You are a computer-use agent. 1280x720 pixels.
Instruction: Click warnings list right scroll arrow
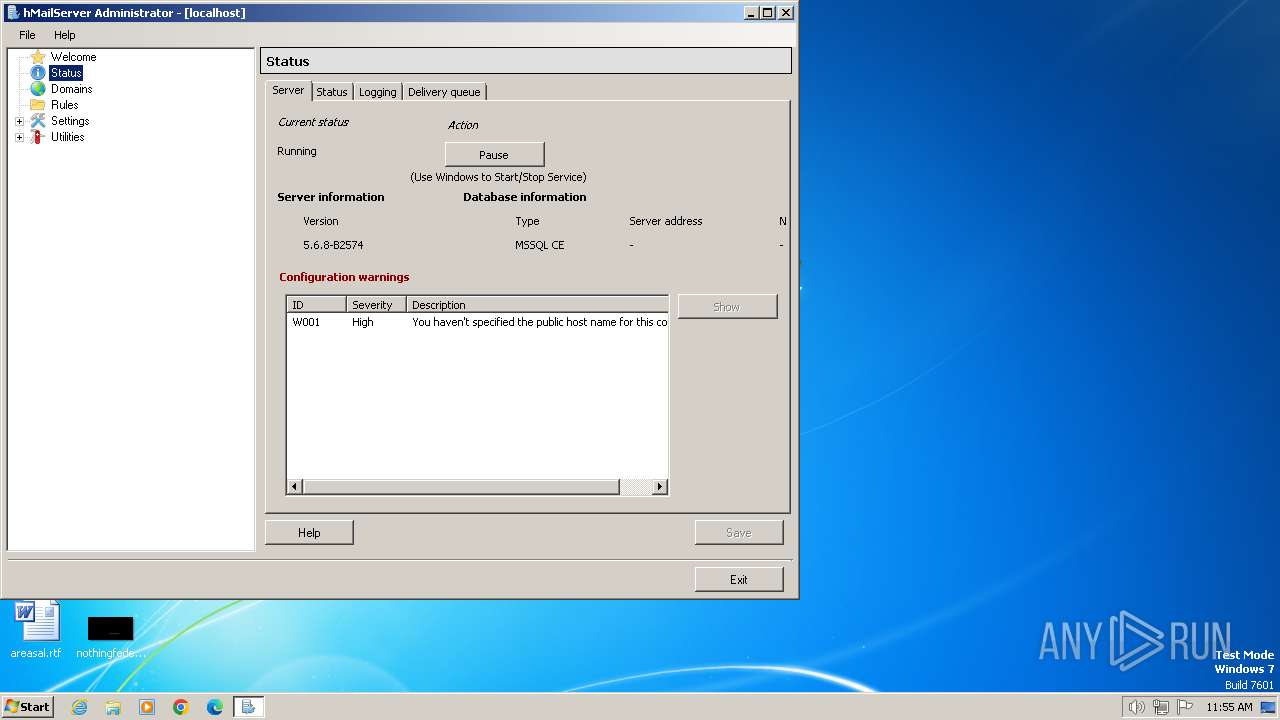click(659, 487)
